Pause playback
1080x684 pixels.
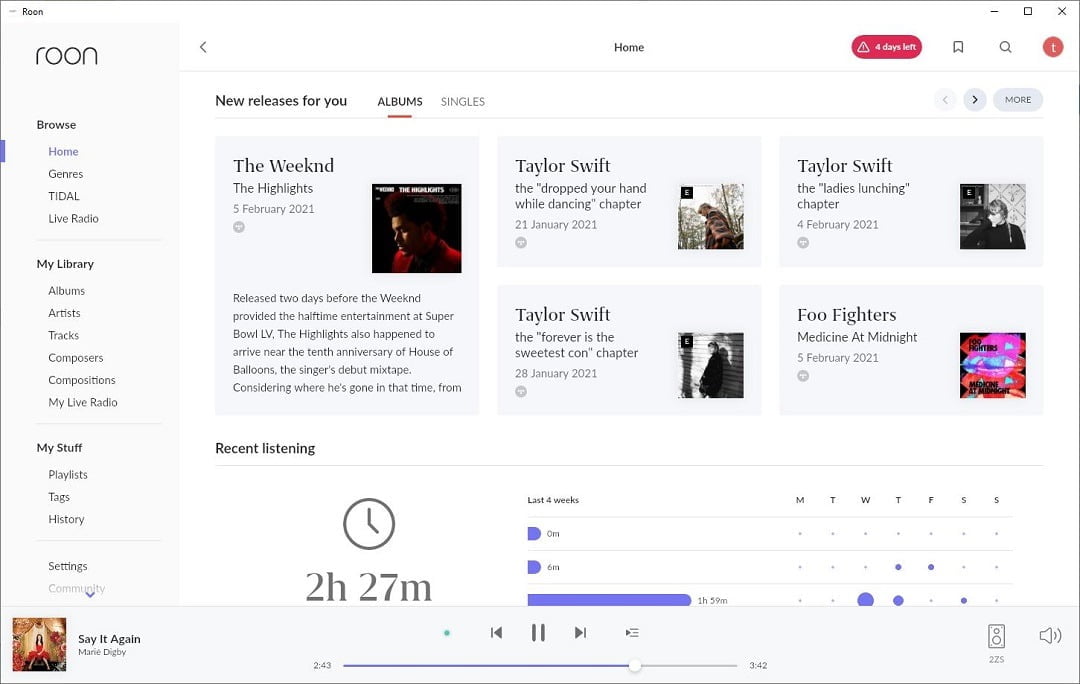(x=538, y=632)
